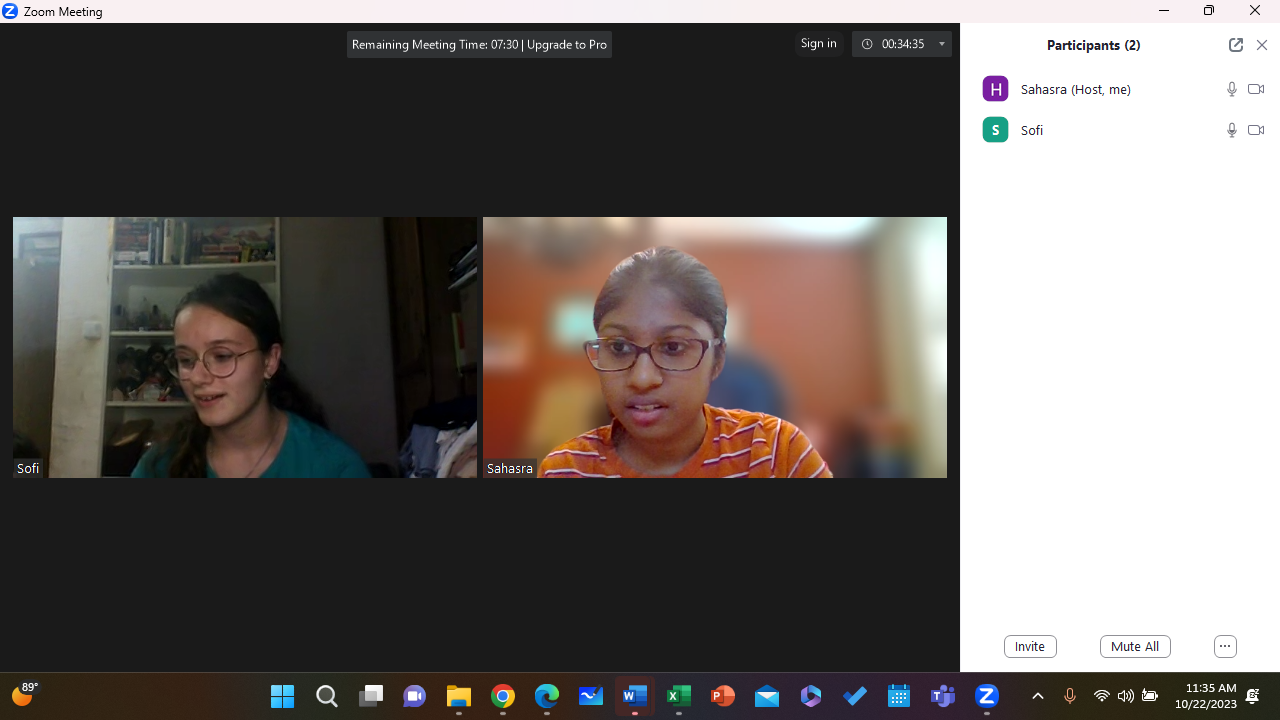Open the weather widget showing 89°
The width and height of the screenshot is (1280, 720).
[24, 695]
